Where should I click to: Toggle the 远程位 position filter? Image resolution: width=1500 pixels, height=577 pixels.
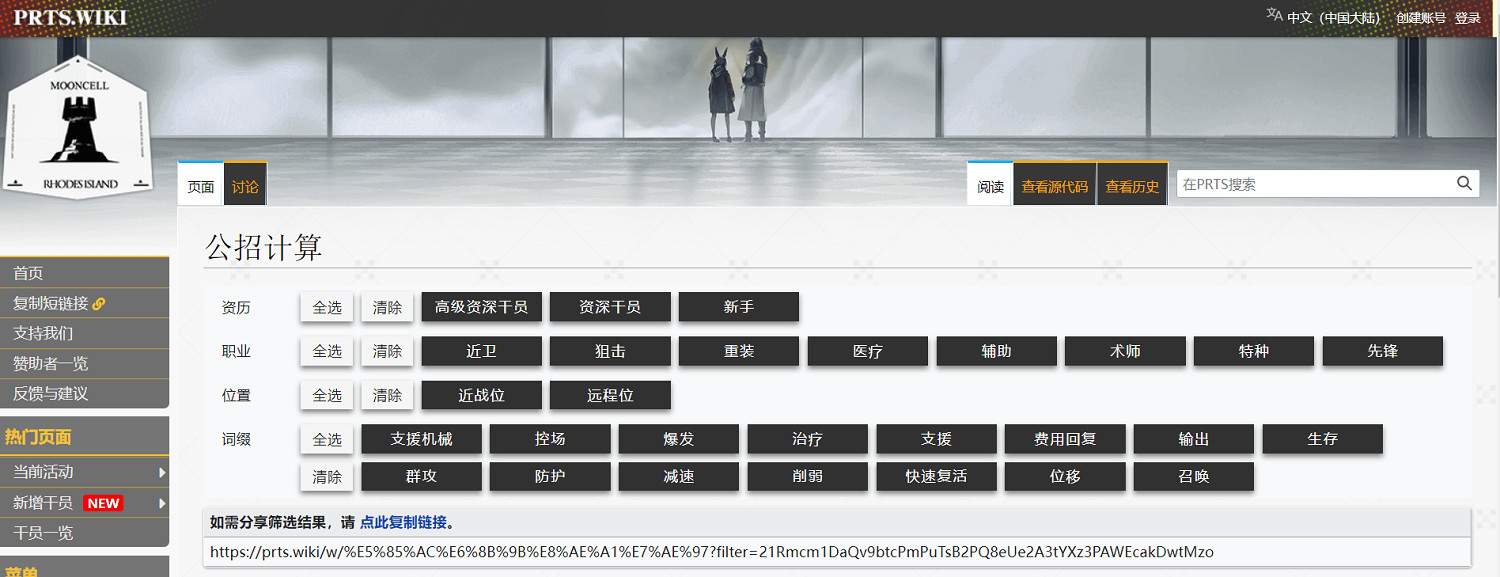tap(610, 396)
